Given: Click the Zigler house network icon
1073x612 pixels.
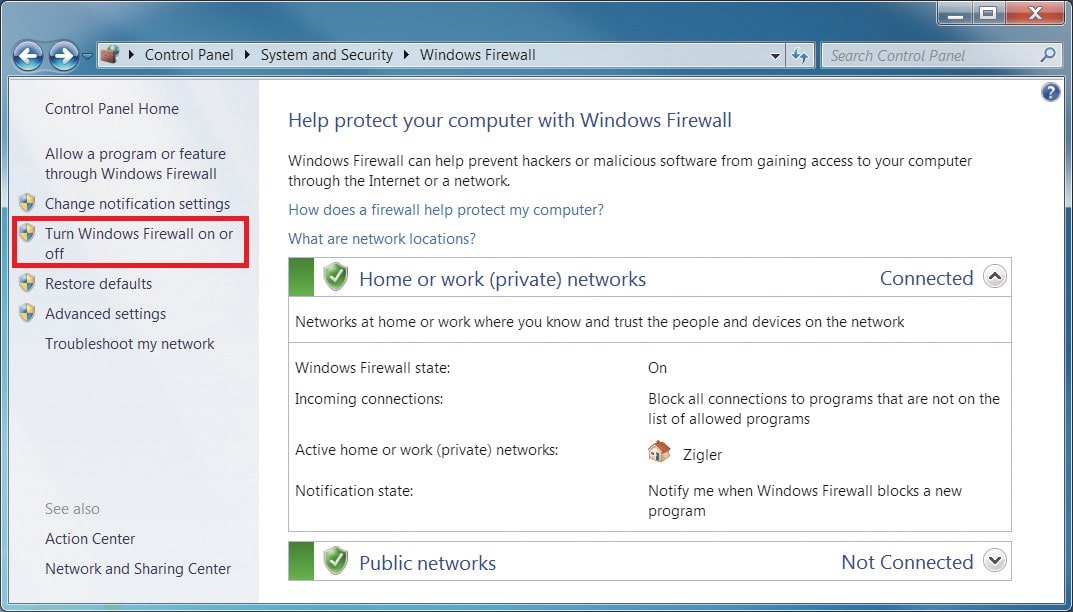Looking at the screenshot, I should click(x=659, y=452).
